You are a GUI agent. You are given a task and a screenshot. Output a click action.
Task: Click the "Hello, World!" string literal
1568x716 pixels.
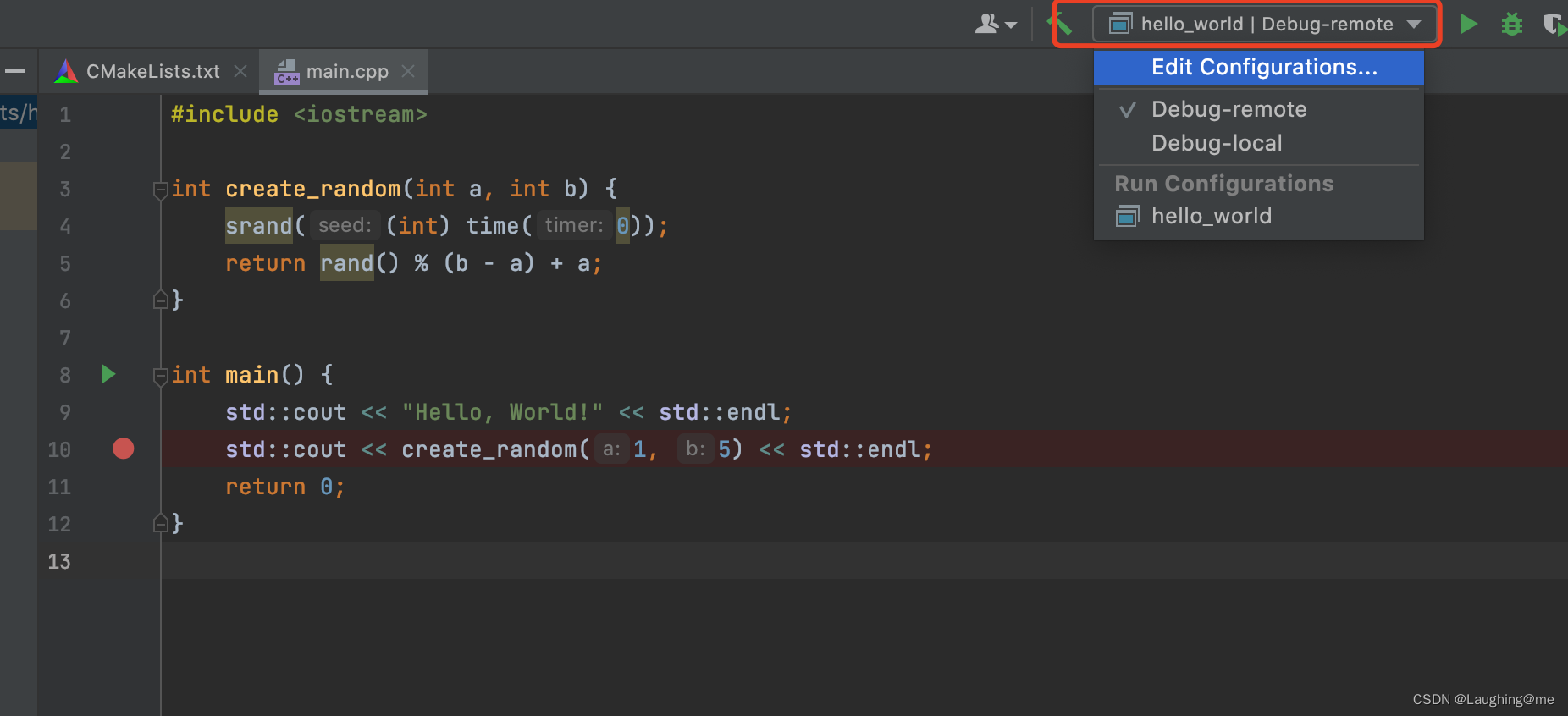[x=502, y=412]
